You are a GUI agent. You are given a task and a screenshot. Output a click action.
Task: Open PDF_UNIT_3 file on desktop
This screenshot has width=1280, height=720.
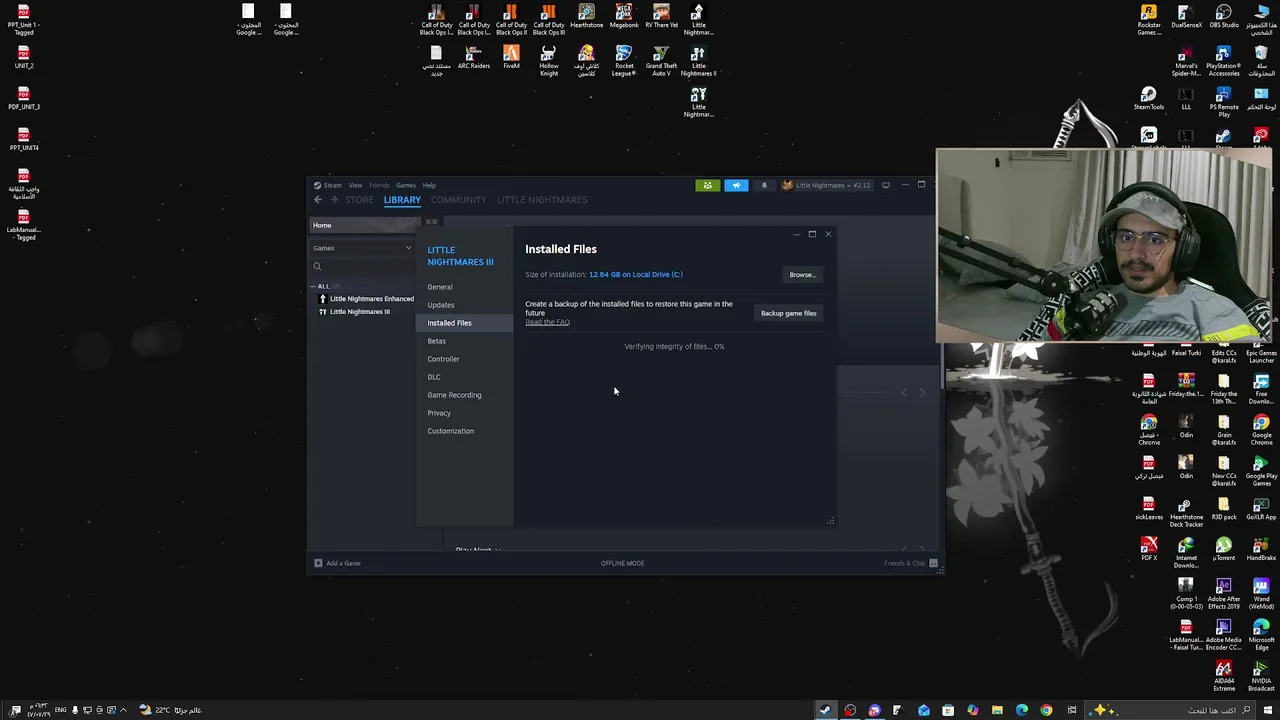tap(24, 98)
